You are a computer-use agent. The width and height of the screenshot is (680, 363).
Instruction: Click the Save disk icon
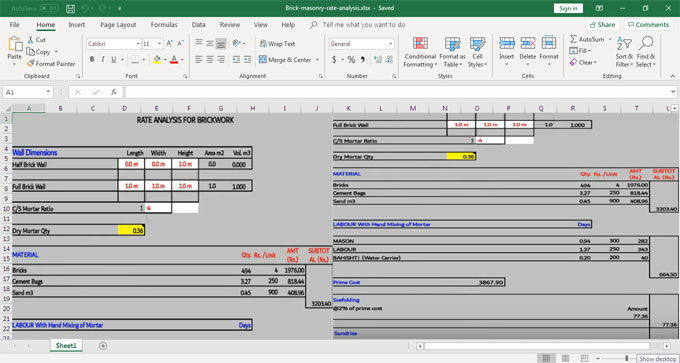pos(71,8)
